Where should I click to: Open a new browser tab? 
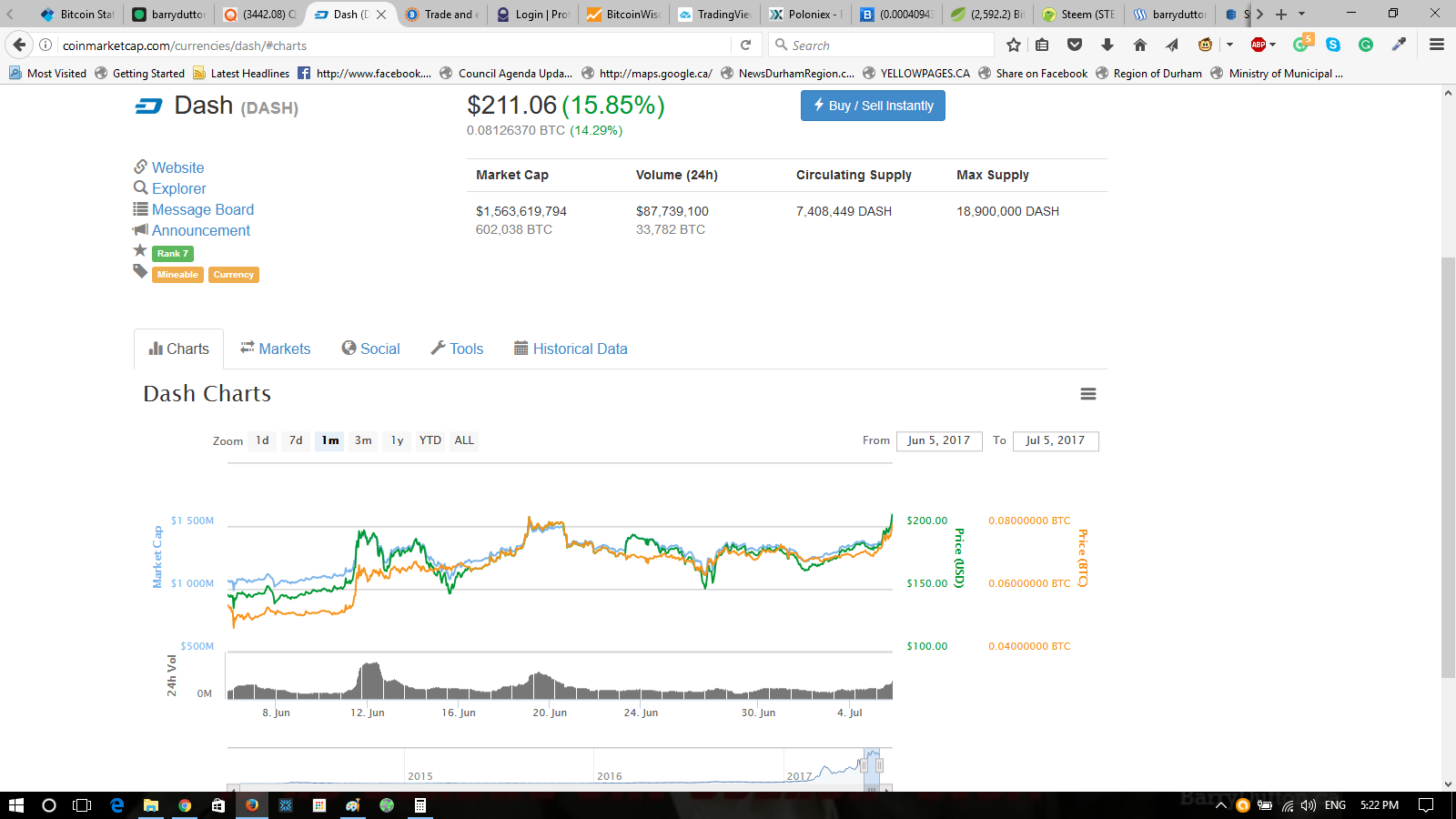point(1281,14)
